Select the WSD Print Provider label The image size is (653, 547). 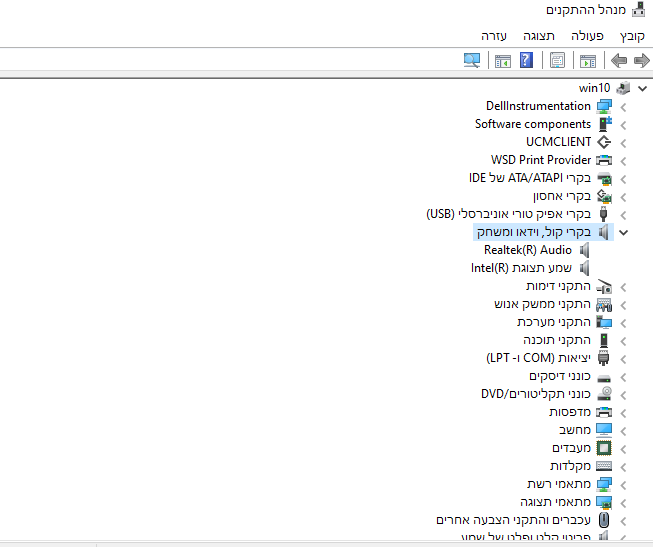pyautogui.click(x=541, y=160)
